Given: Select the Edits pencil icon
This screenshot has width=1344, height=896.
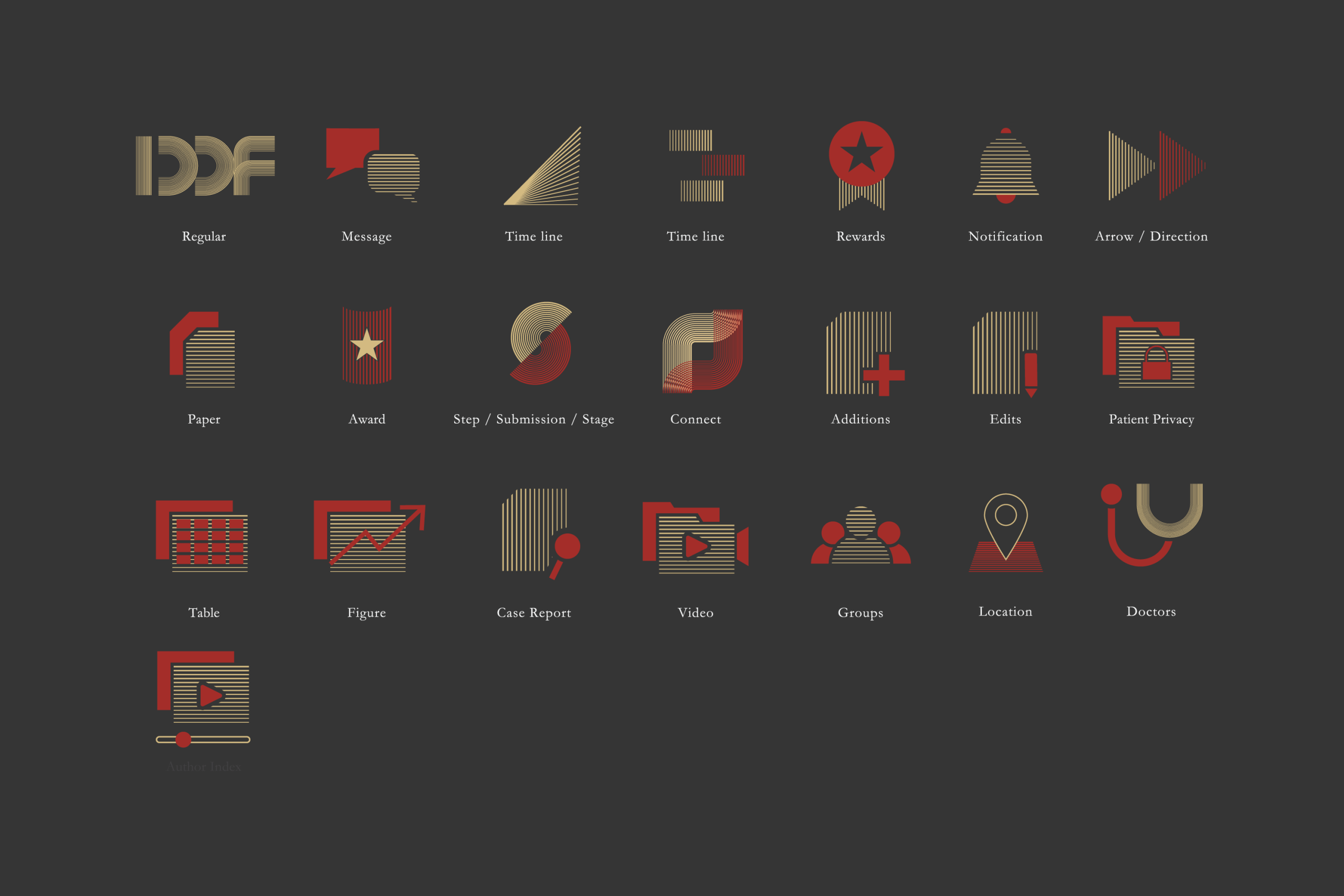Looking at the screenshot, I should [x=1005, y=354].
